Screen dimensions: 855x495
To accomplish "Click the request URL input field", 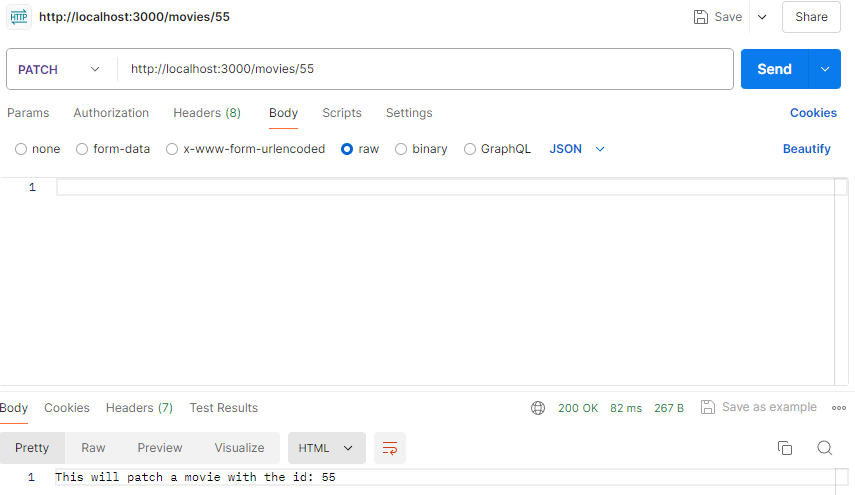I will (x=425, y=69).
